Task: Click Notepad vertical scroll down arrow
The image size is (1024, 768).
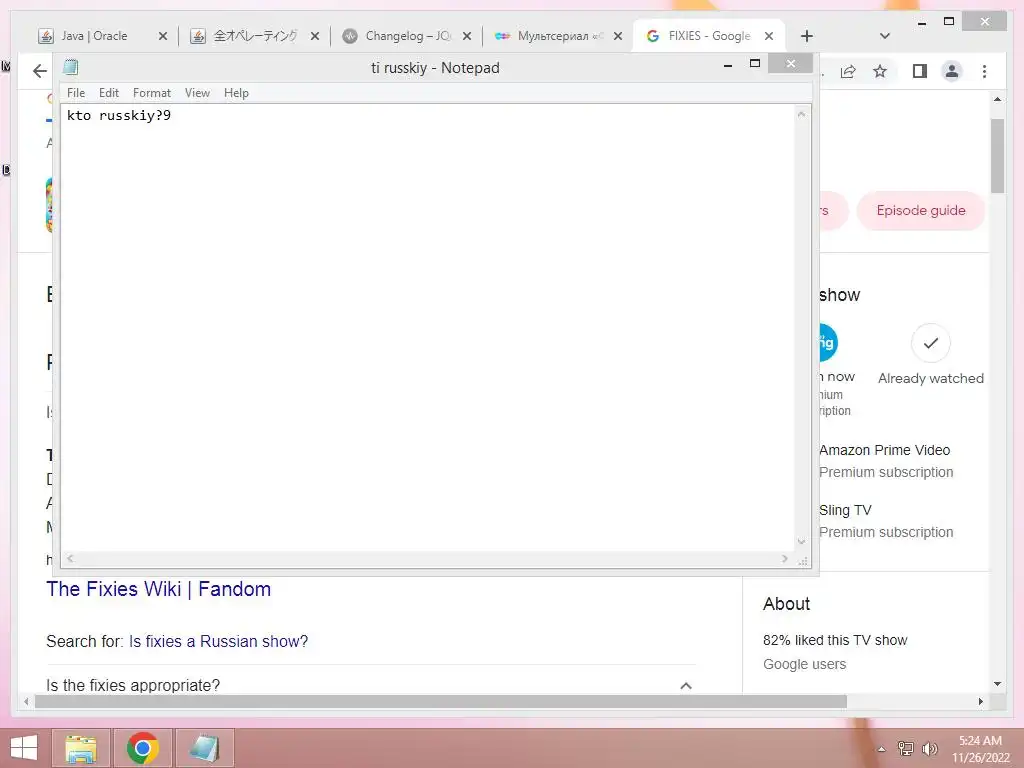Action: pyautogui.click(x=801, y=541)
